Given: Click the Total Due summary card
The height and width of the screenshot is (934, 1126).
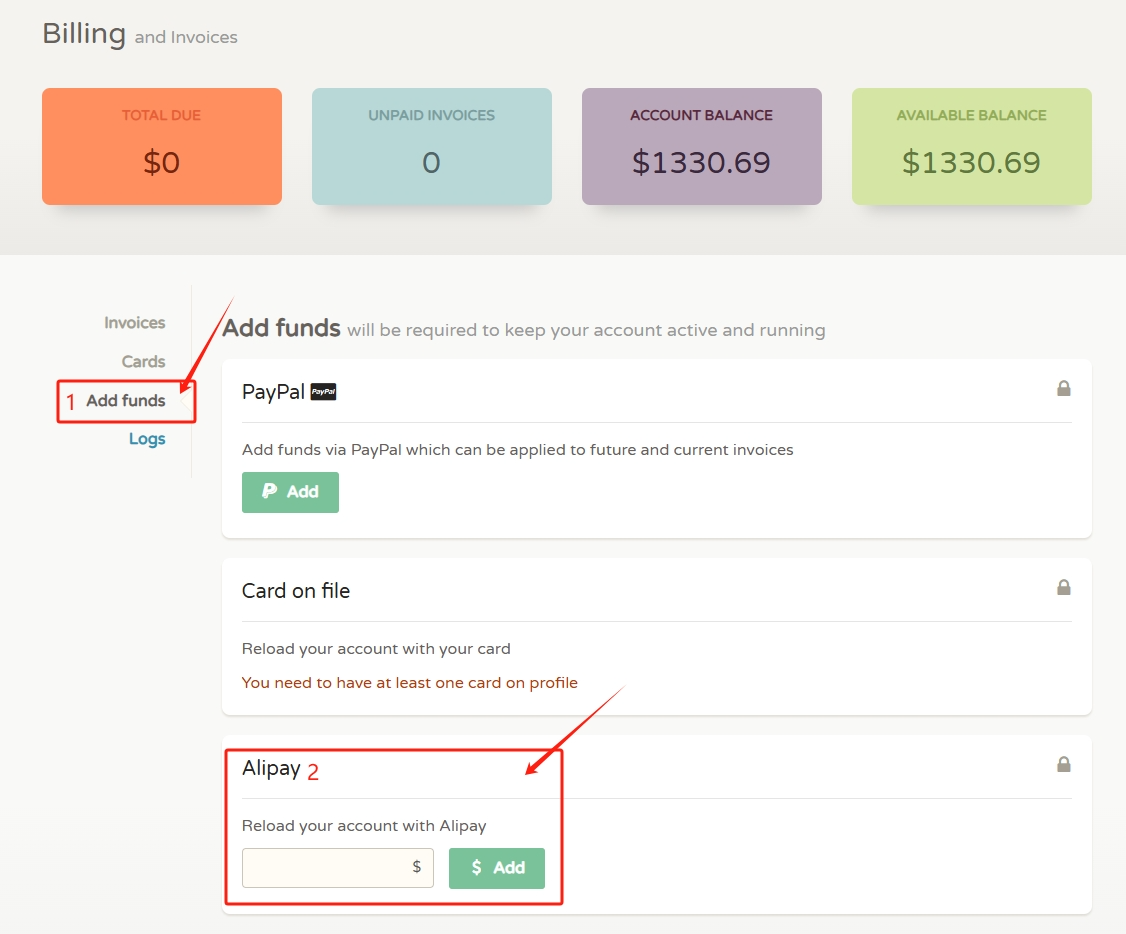Looking at the screenshot, I should coord(162,146).
